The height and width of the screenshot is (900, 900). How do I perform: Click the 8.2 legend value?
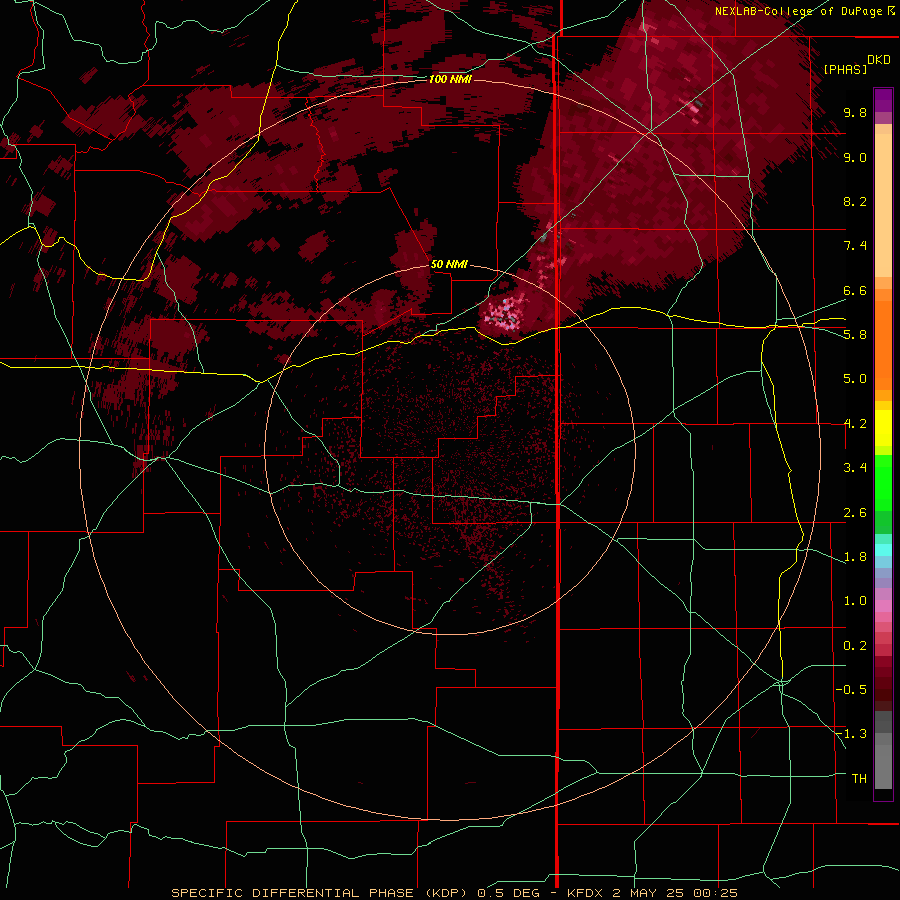coord(855,201)
